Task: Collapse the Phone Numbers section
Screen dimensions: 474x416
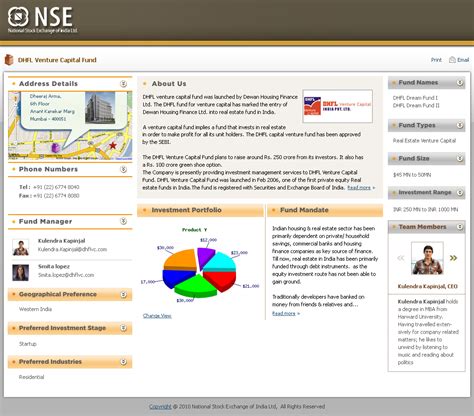Action: (x=123, y=169)
